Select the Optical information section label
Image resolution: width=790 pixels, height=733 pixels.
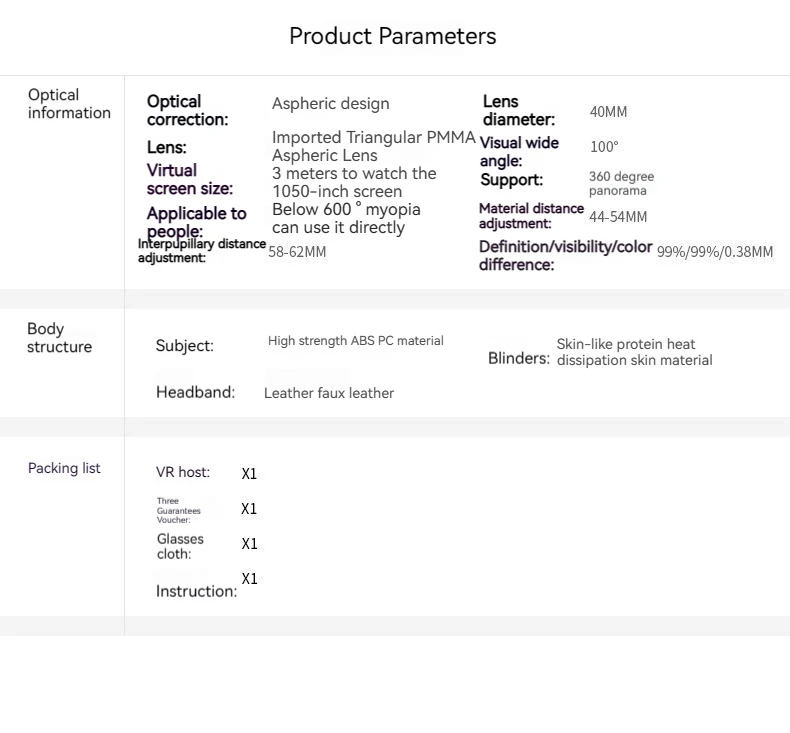point(69,104)
